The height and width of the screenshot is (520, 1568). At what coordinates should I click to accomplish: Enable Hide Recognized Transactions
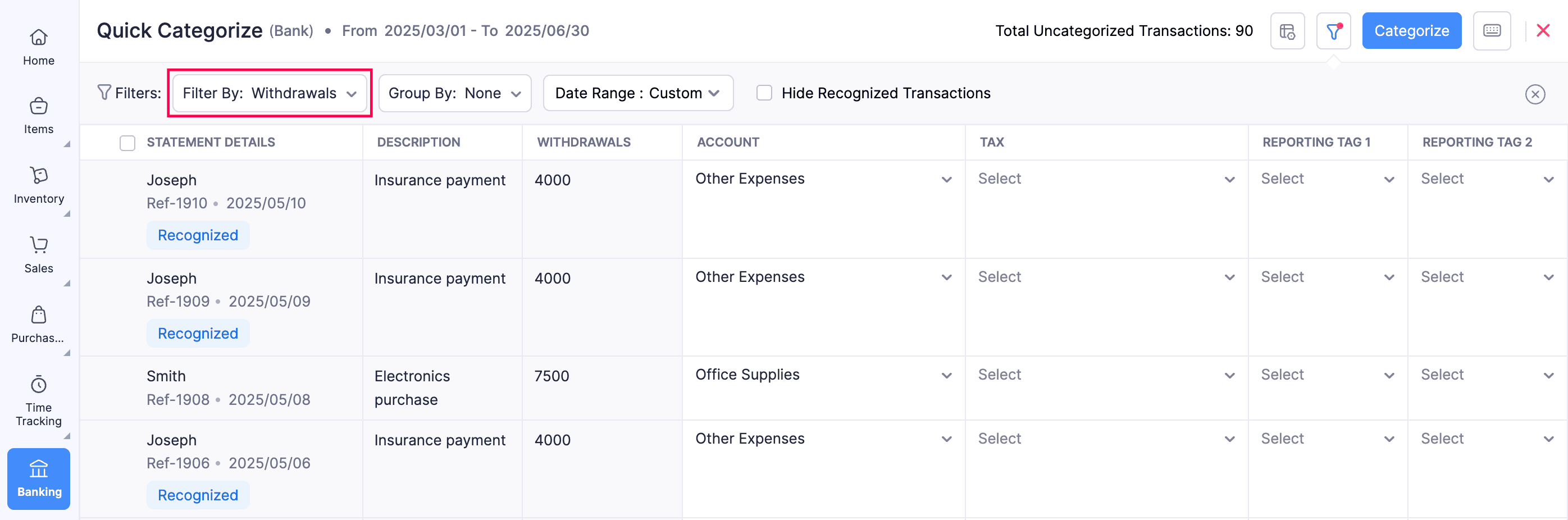pyautogui.click(x=764, y=93)
